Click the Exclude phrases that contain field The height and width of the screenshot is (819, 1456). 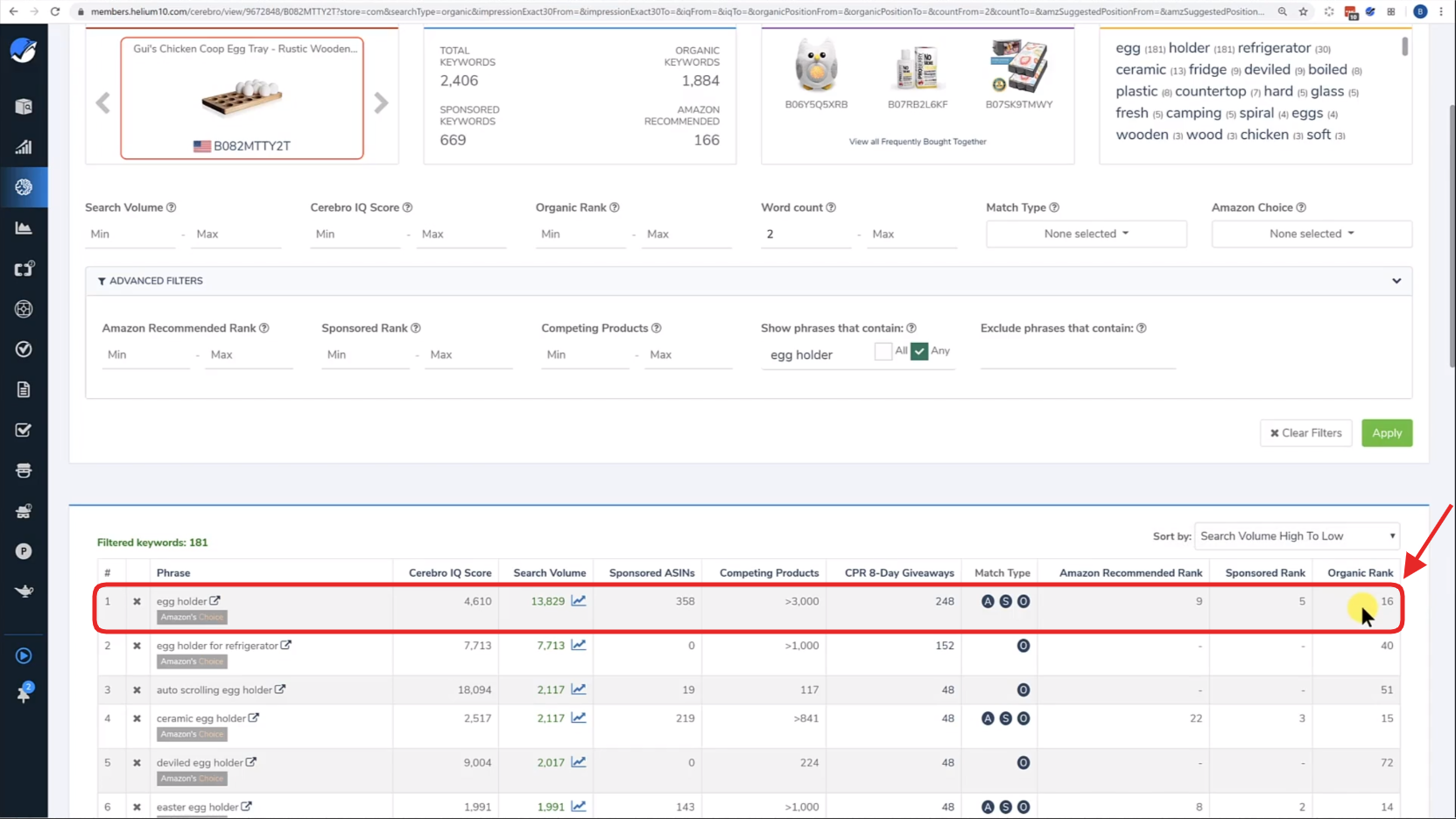(1077, 355)
